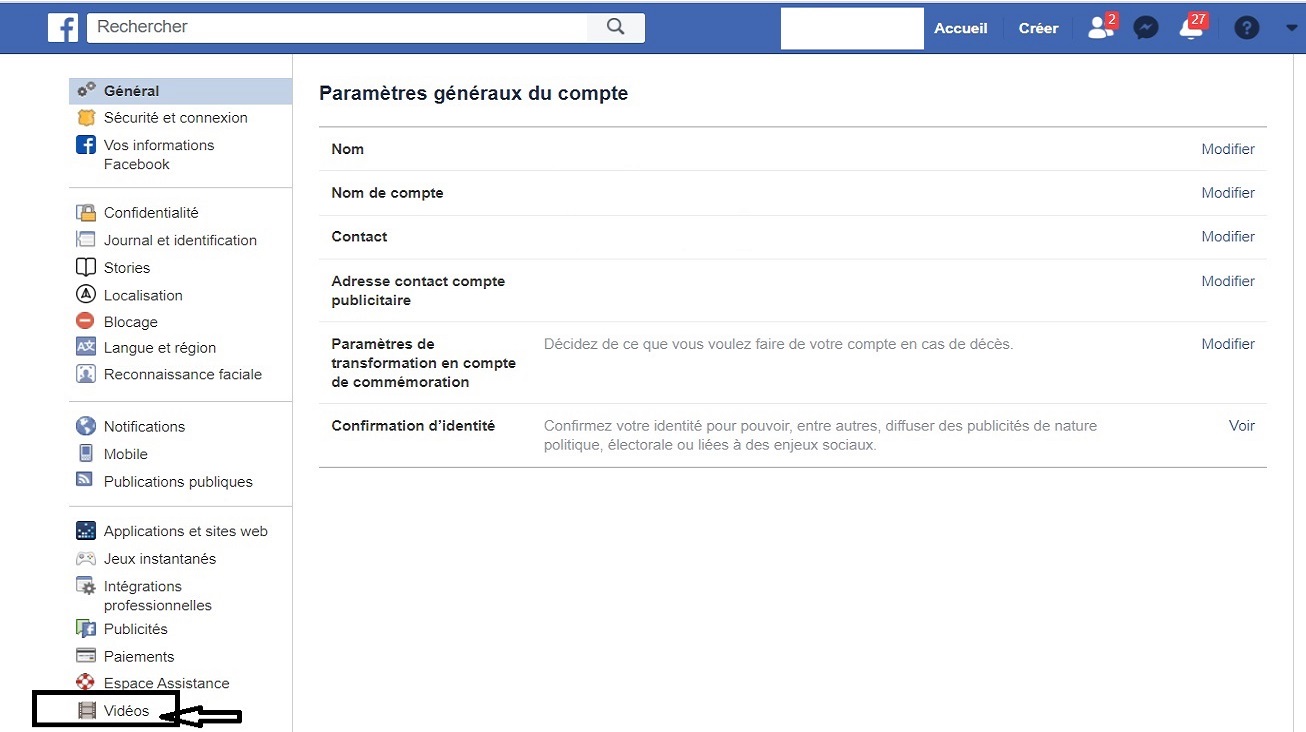This screenshot has width=1306, height=732.
Task: Click the Général gears icon
Action: [x=86, y=90]
